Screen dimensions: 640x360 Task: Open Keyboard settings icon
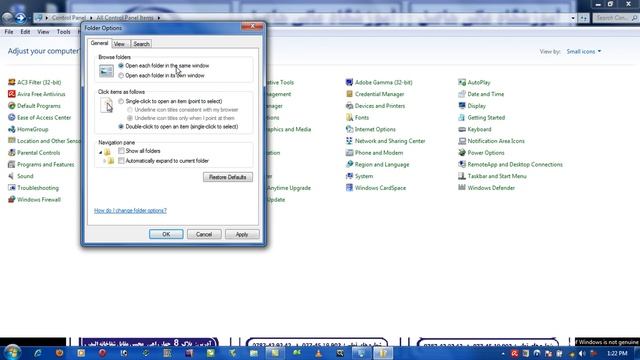click(462, 129)
